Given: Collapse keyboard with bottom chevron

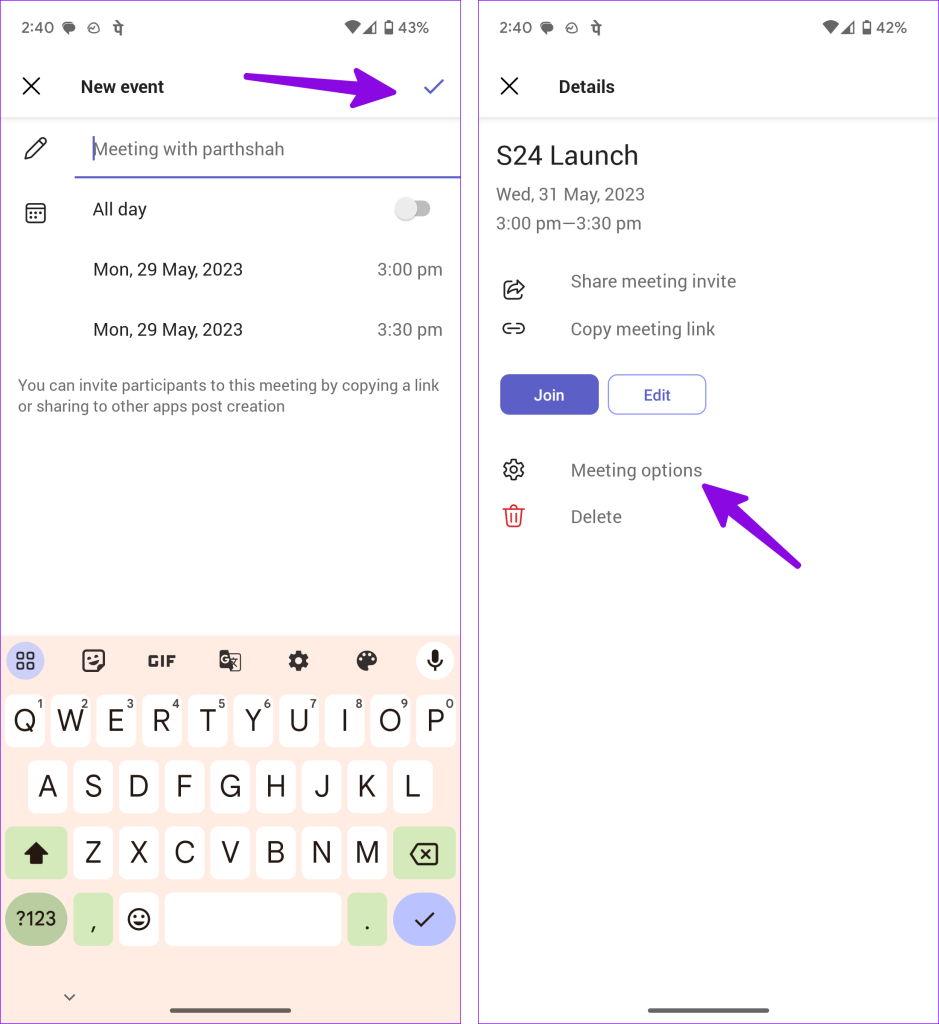Looking at the screenshot, I should coord(69,997).
